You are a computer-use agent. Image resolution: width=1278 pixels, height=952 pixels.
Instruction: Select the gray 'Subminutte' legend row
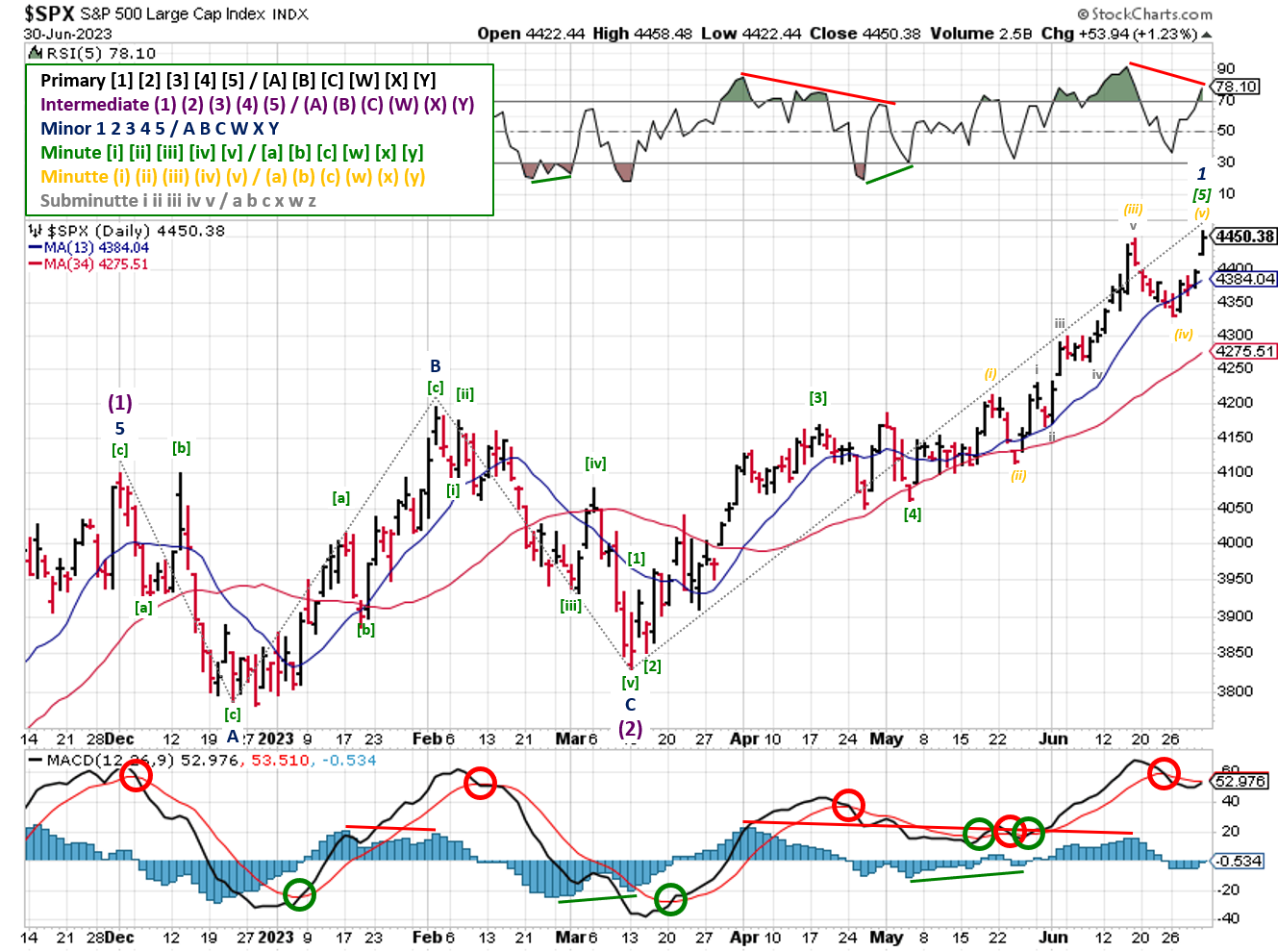pos(178,200)
